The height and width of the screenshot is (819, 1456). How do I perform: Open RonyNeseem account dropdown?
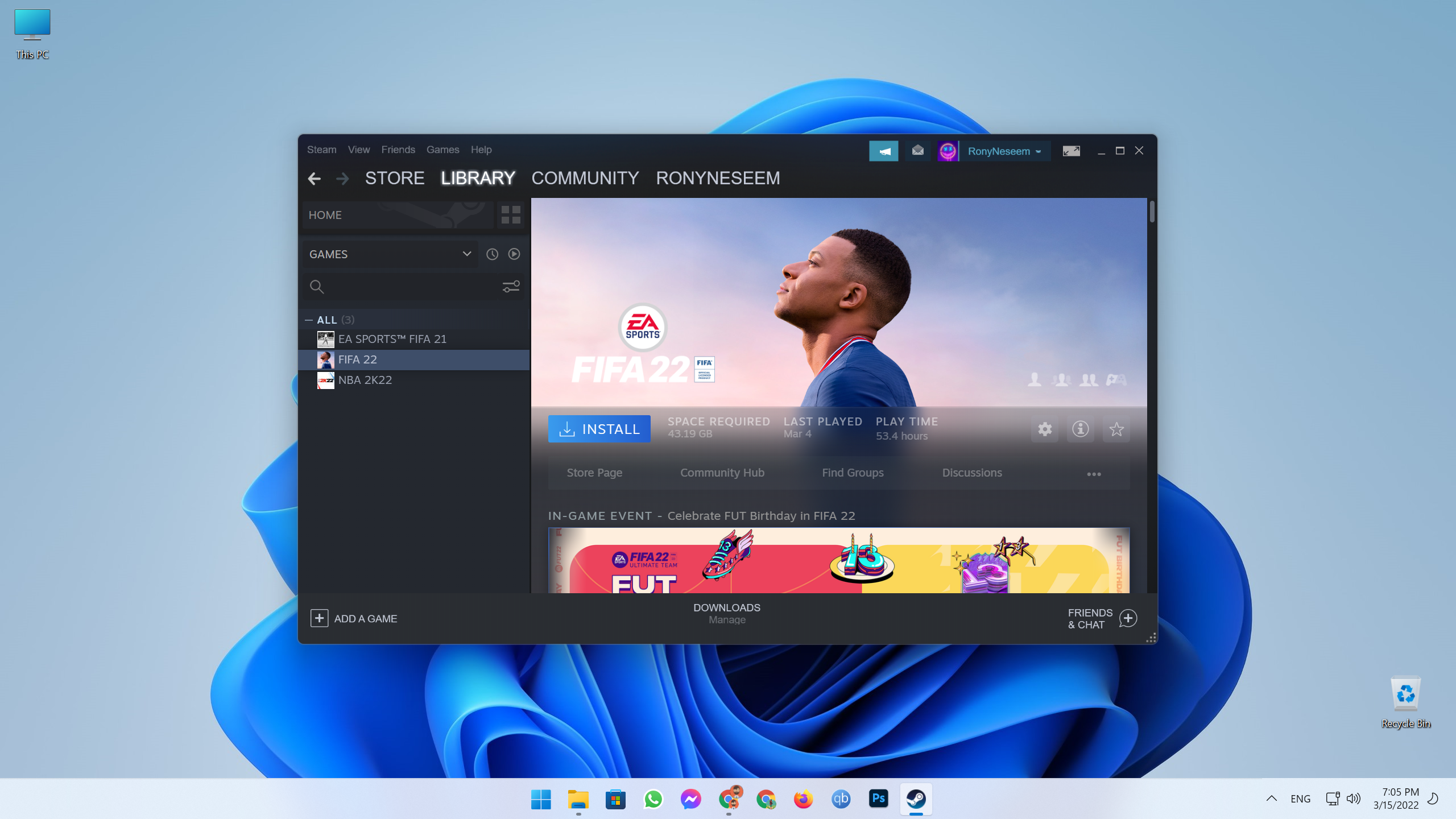1004,151
